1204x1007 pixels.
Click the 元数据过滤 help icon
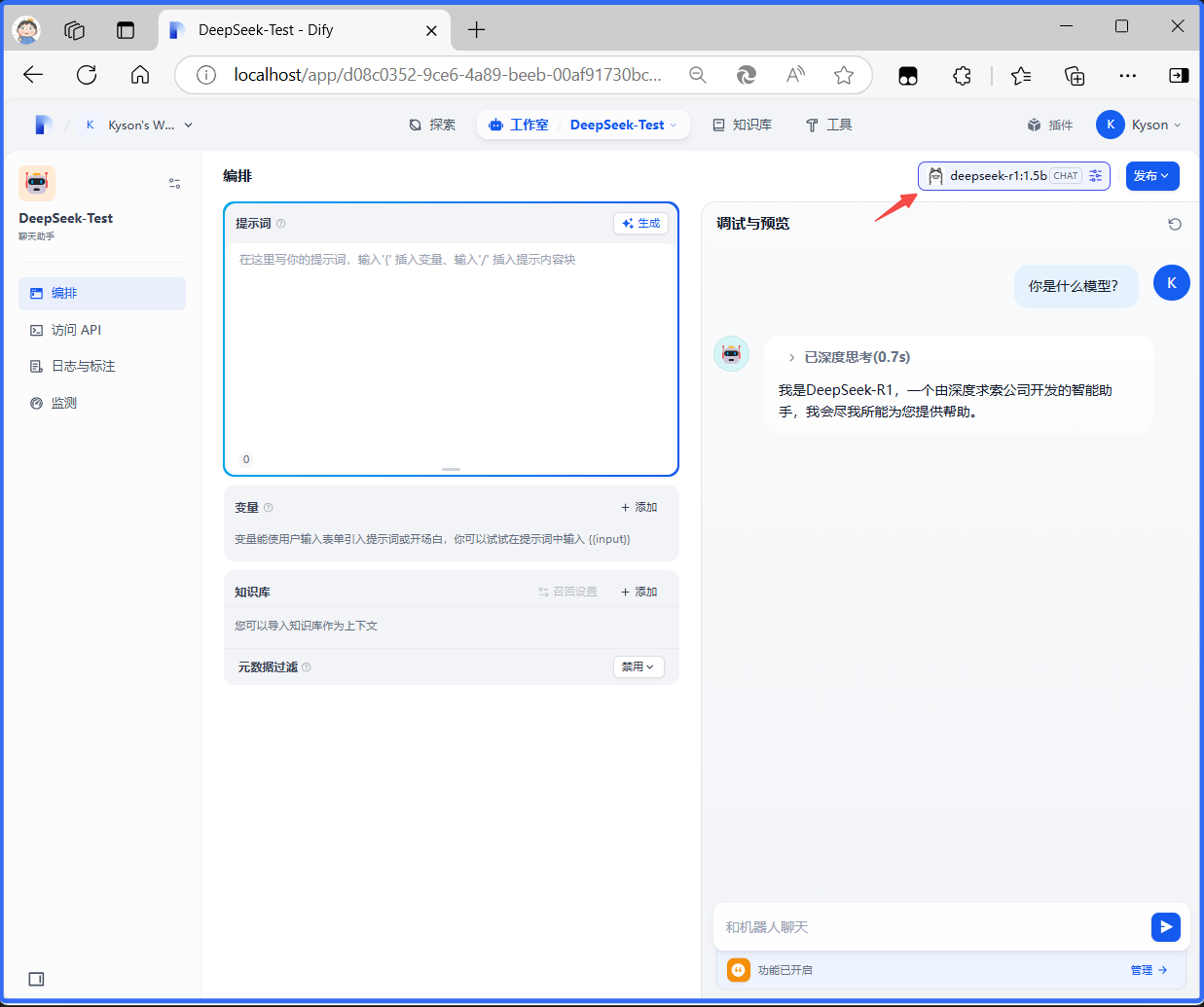(x=307, y=667)
